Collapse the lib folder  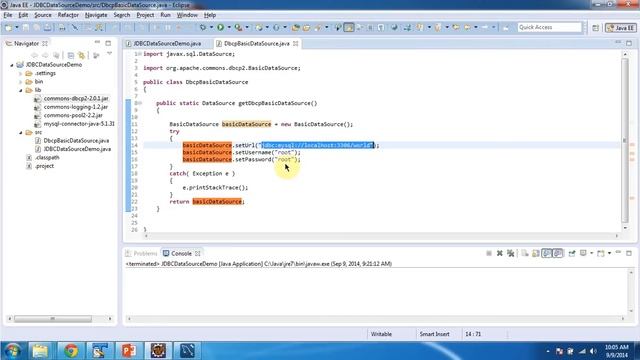[20, 90]
